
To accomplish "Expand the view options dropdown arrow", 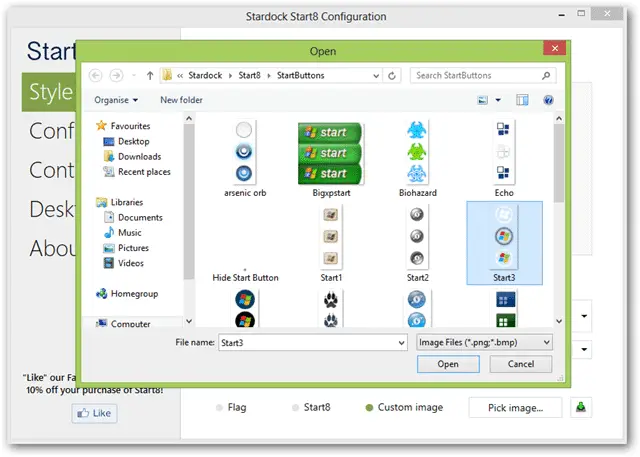I will coord(498,100).
